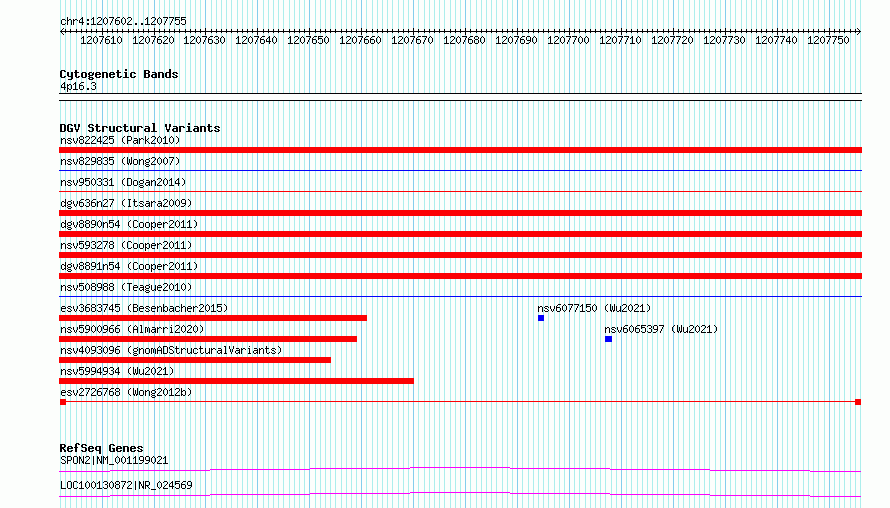The width and height of the screenshot is (890, 508).
Task: Click the left arrow of the coordinate ruler
Action: tap(62, 31)
